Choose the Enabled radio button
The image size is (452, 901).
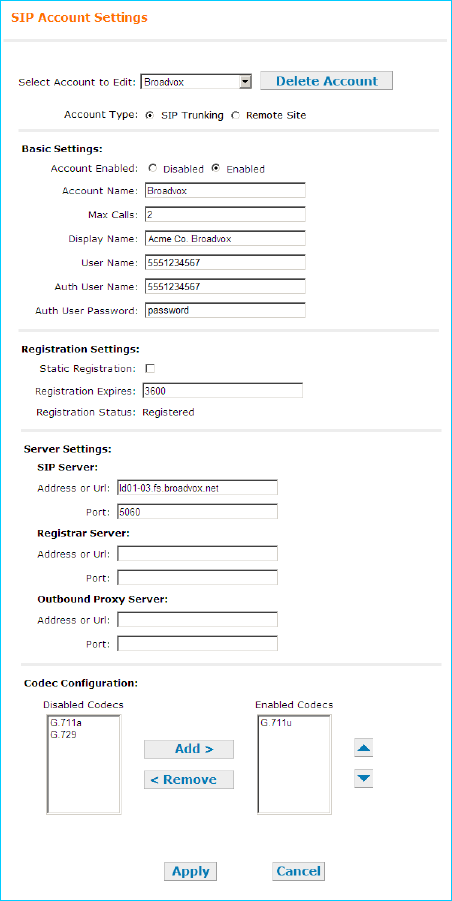tap(215, 169)
